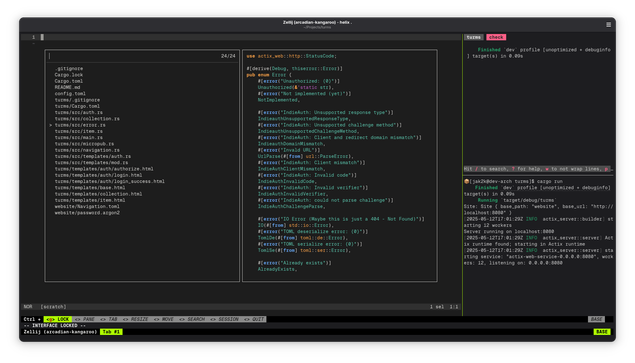This screenshot has height=363, width=635.
Task: Click the gray BASE label in Ctrl row
Action: 596,319
